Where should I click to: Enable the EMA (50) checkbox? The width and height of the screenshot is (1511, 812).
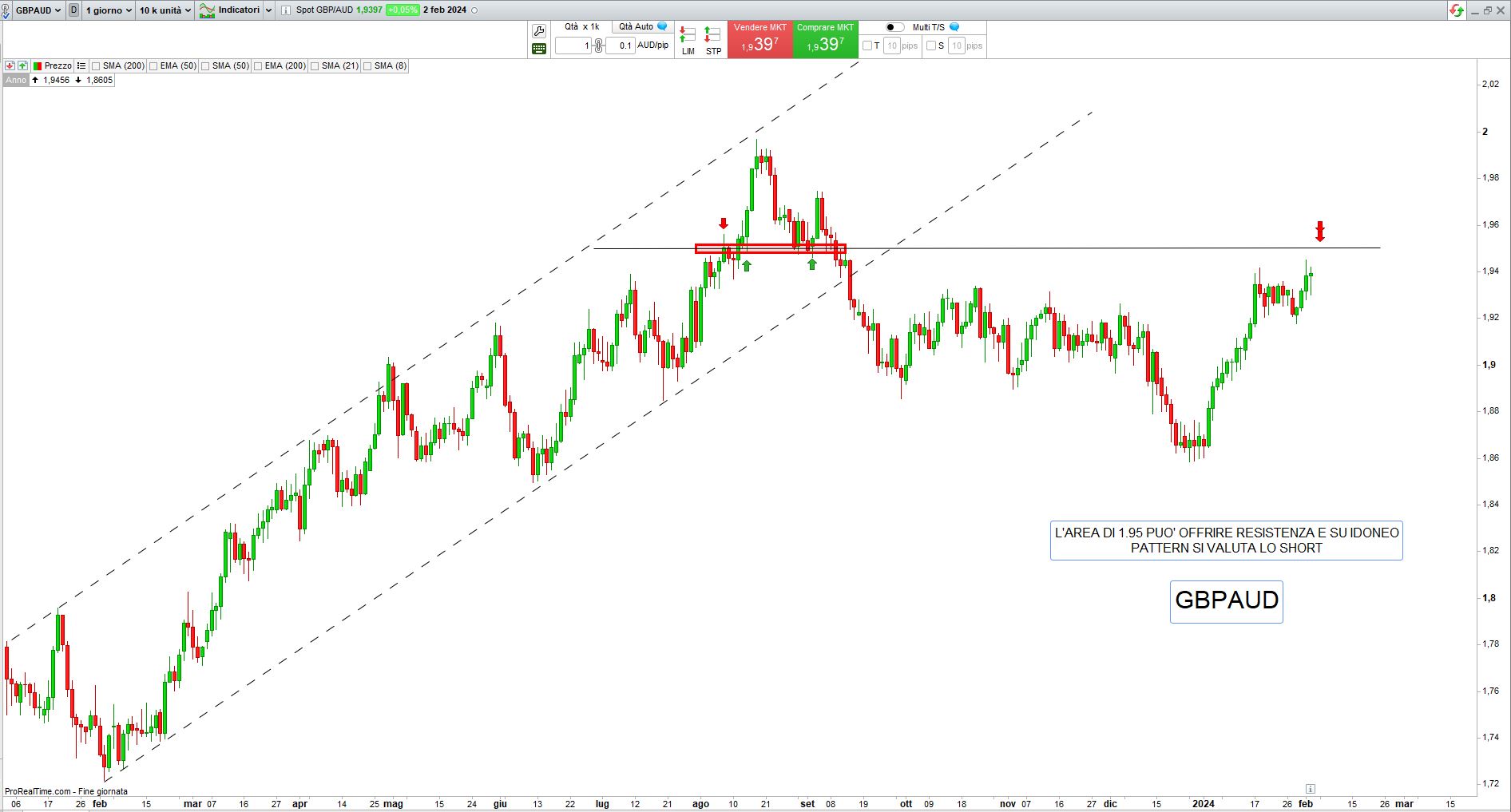153,66
